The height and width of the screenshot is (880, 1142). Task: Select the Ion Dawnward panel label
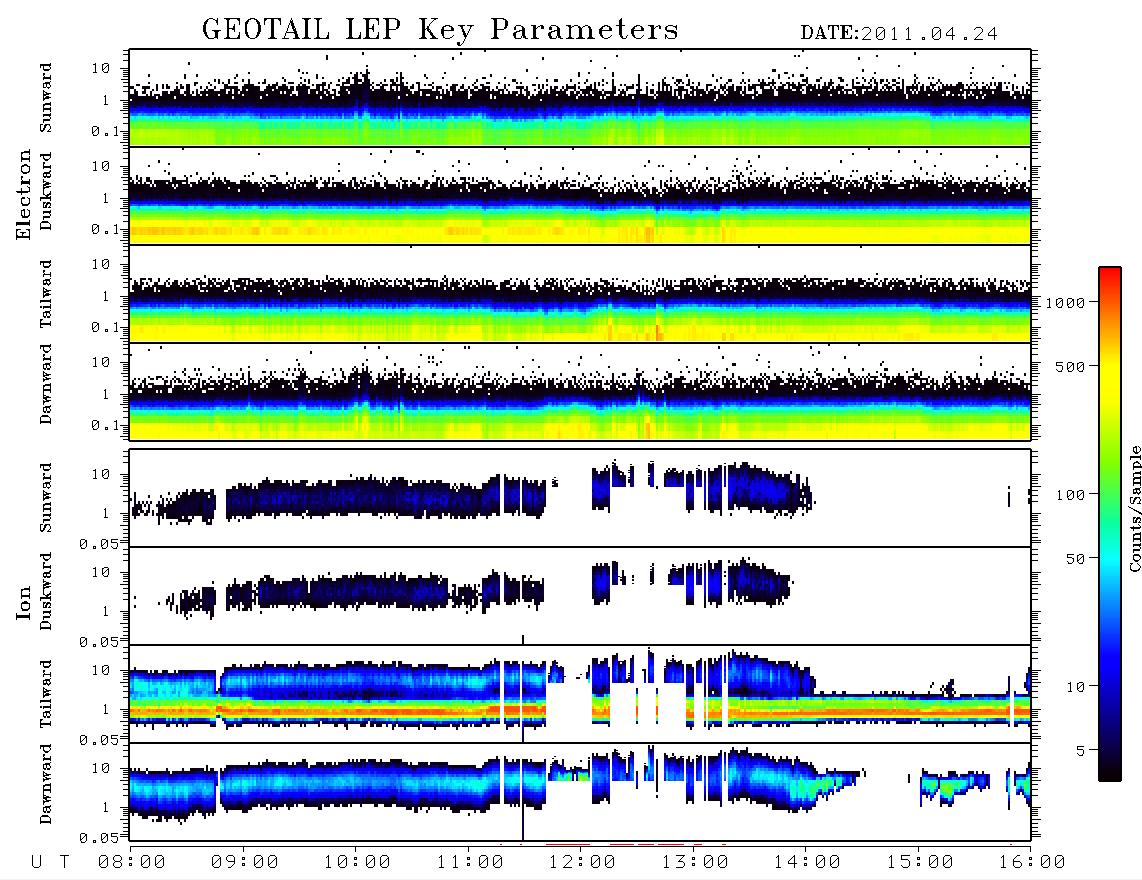click(x=46, y=784)
